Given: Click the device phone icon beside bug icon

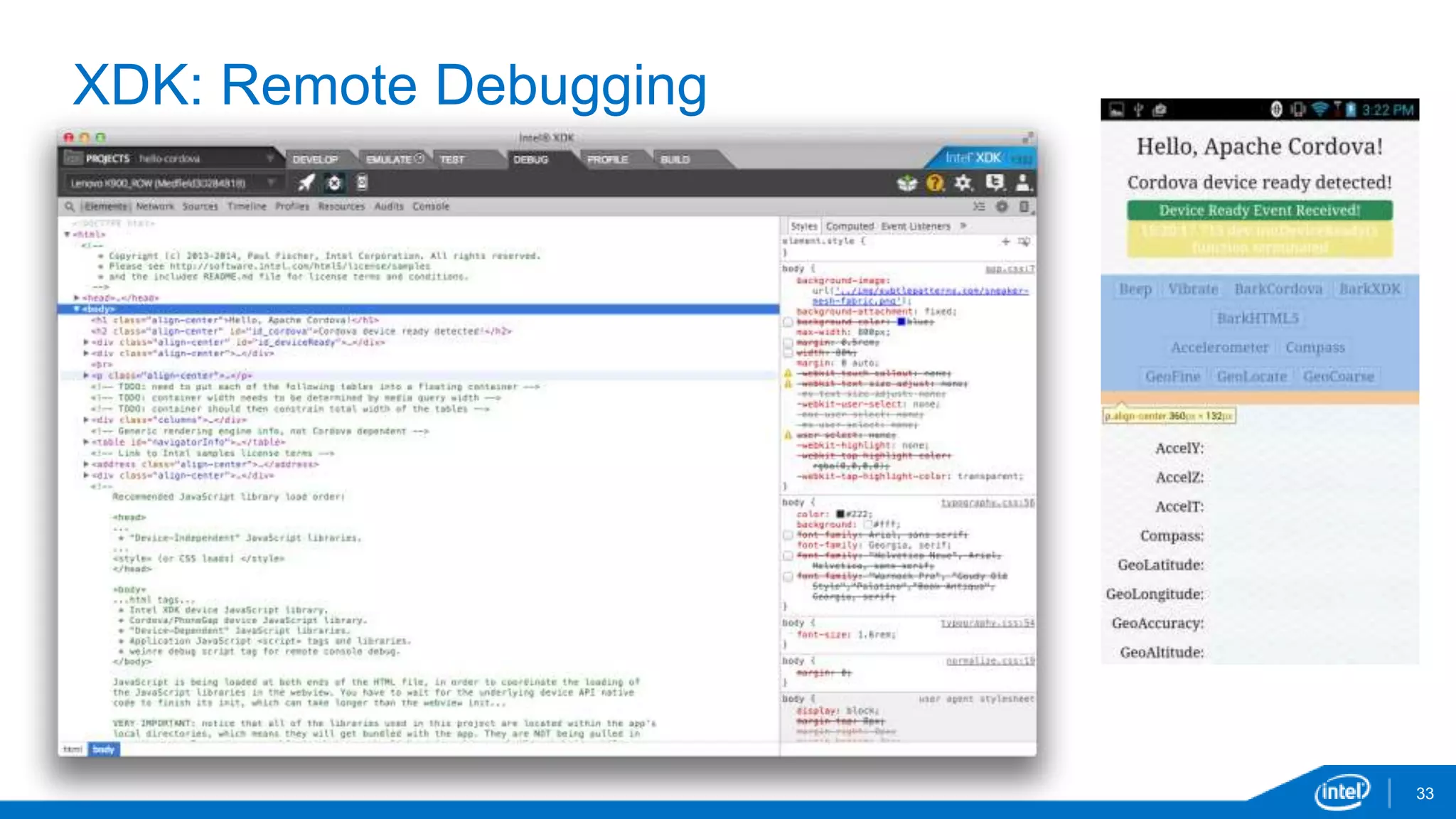Looking at the screenshot, I should 362,183.
